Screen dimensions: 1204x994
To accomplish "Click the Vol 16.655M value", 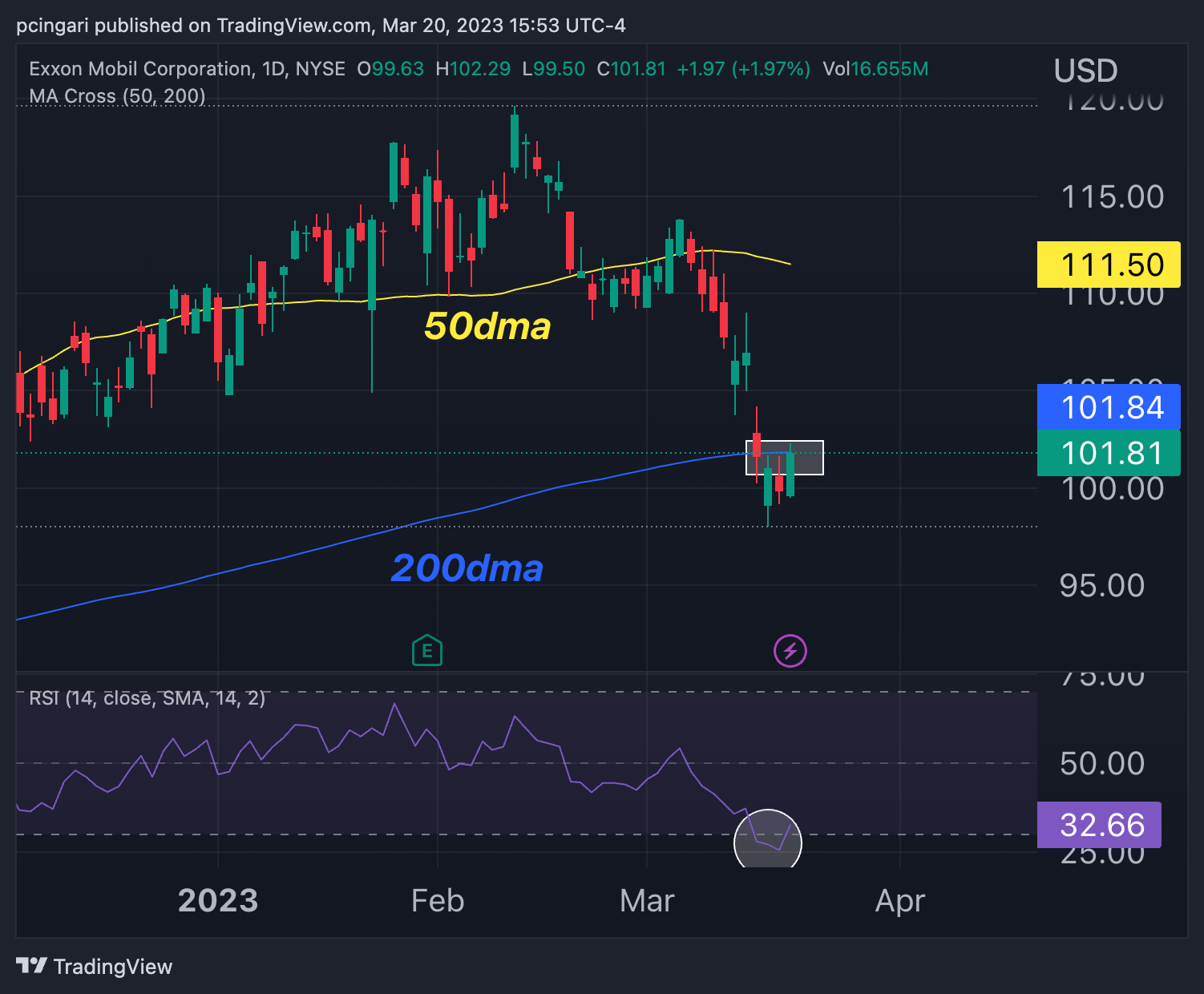I will pos(875,69).
